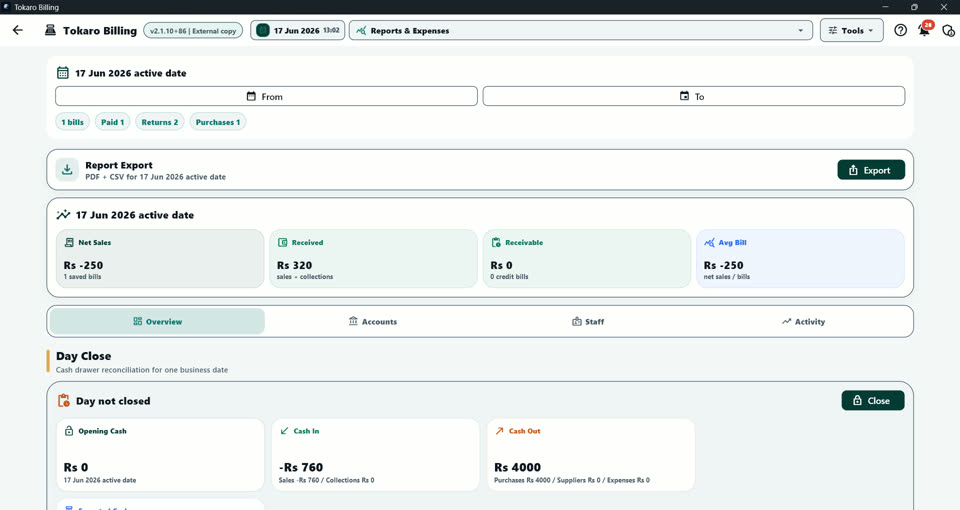Click the calendar icon in the To field
Image resolution: width=960 pixels, height=510 pixels.
click(684, 96)
